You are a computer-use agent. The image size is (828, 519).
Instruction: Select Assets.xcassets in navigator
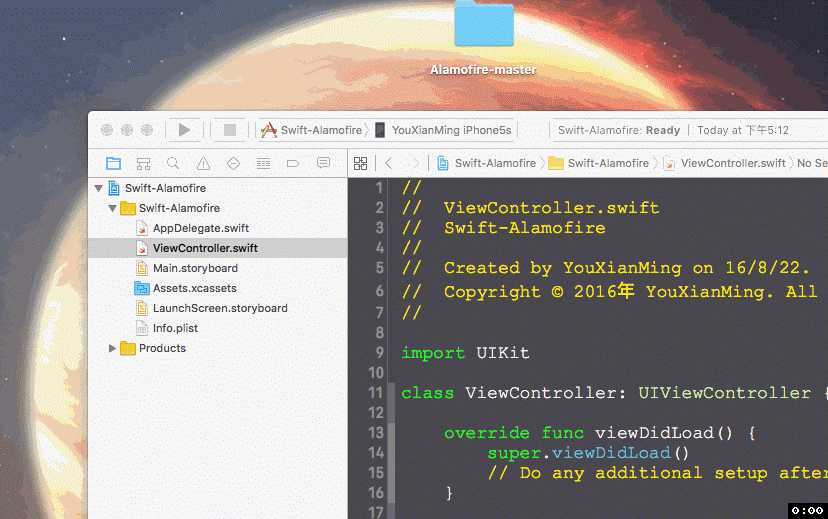(218, 288)
